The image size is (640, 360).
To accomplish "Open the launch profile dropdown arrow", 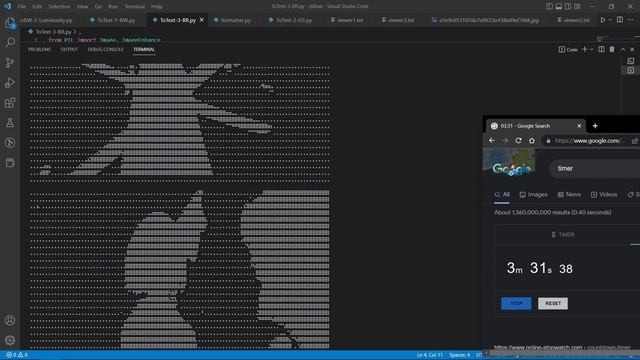I will point(591,49).
